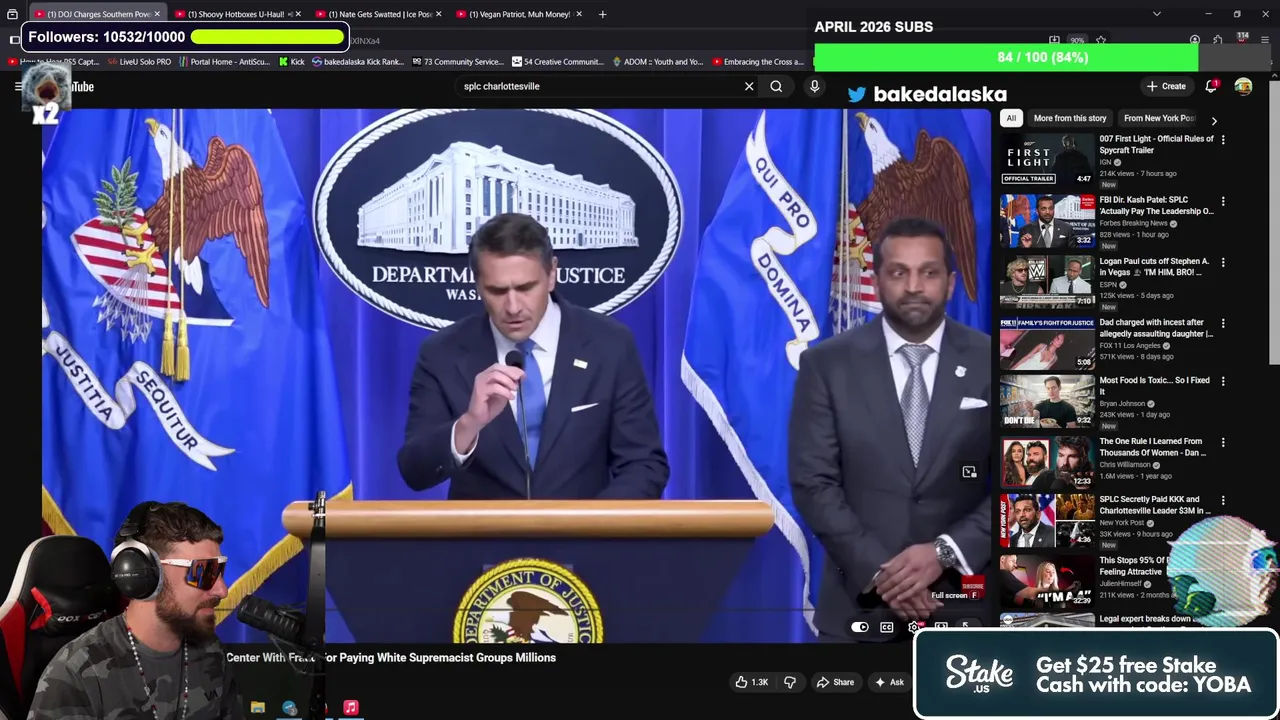Clear the YouTube search box with X
The image size is (1280, 720).
749,86
